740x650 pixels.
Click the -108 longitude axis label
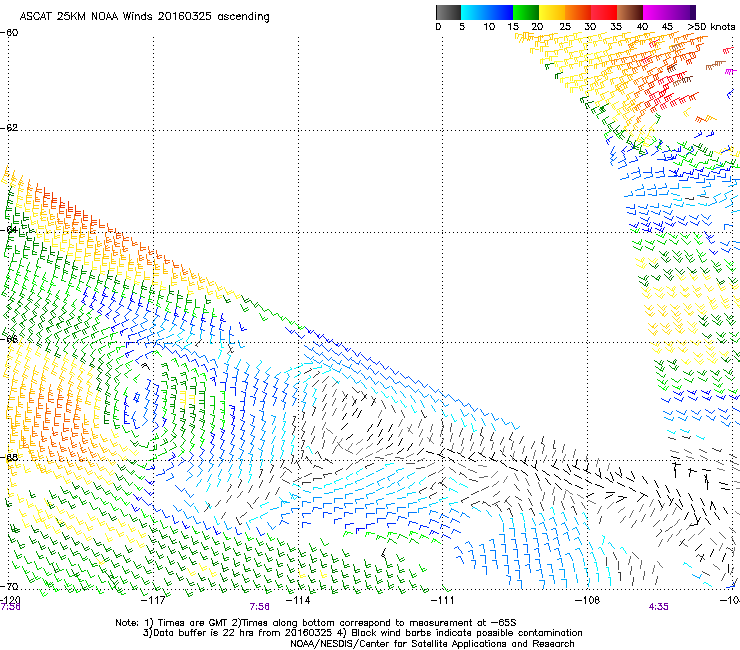[x=588, y=600]
